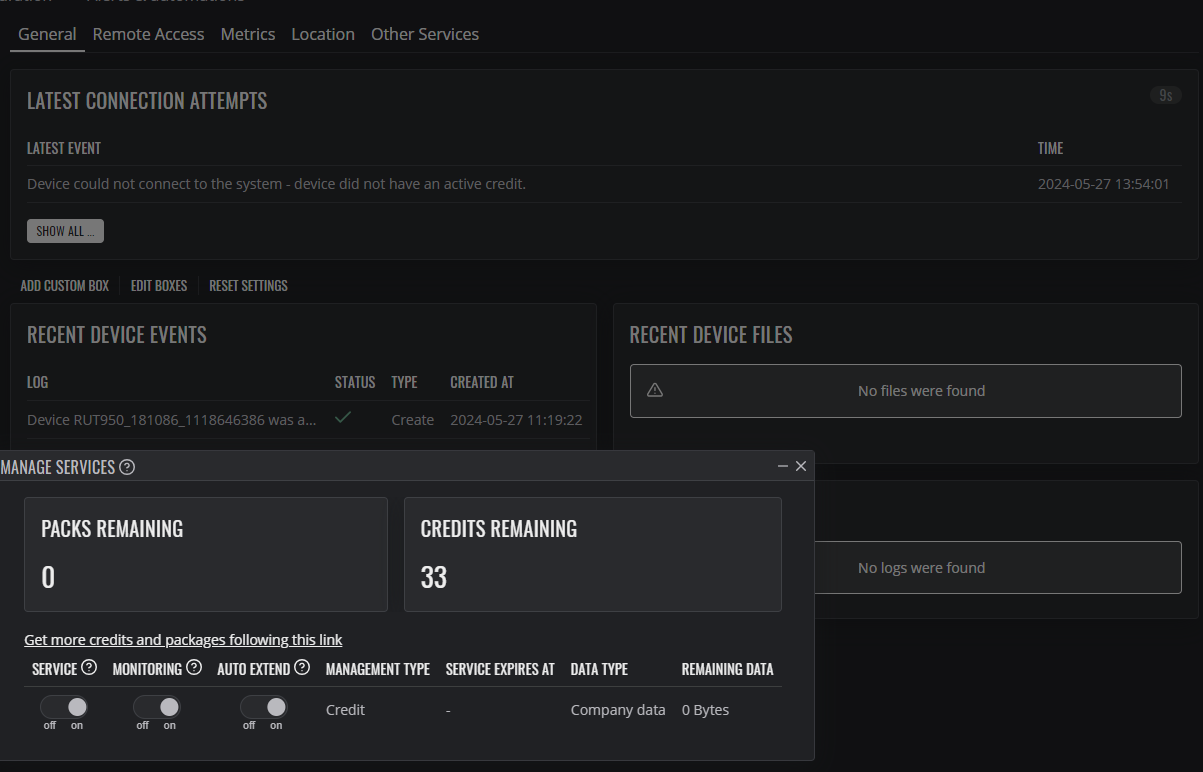This screenshot has height=772, width=1203.
Task: Click No files were found message
Action: [x=921, y=391]
